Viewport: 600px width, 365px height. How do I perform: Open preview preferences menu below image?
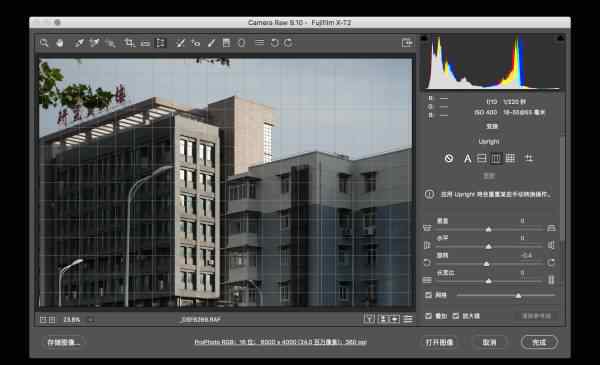tap(408, 319)
